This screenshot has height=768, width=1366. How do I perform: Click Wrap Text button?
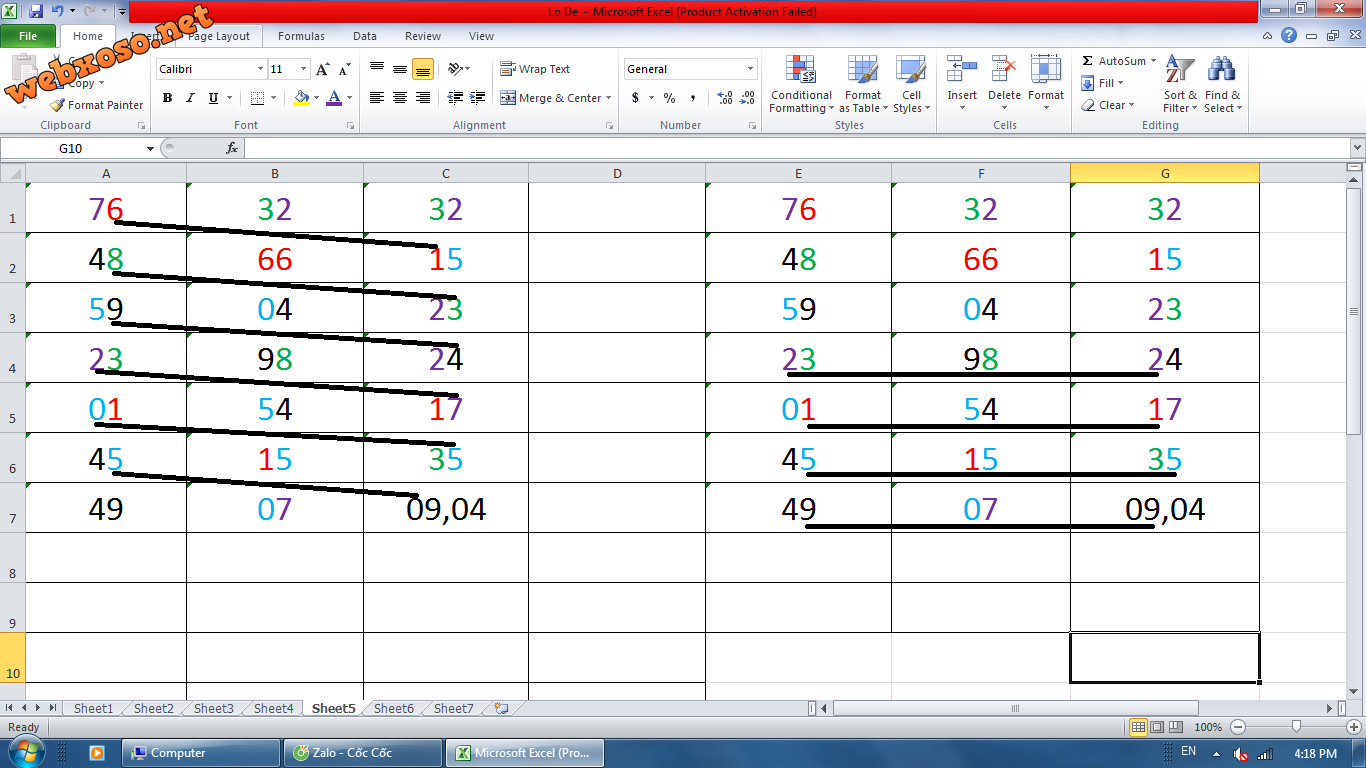[x=535, y=69]
